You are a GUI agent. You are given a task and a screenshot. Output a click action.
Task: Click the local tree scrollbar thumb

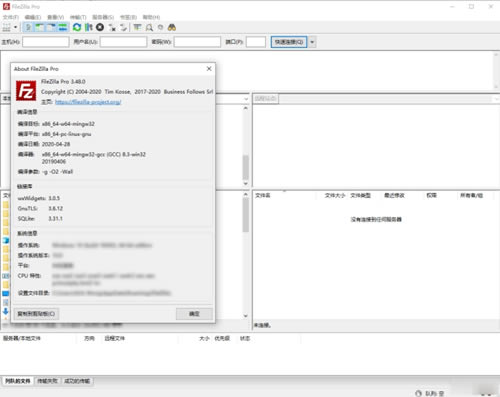(246, 167)
